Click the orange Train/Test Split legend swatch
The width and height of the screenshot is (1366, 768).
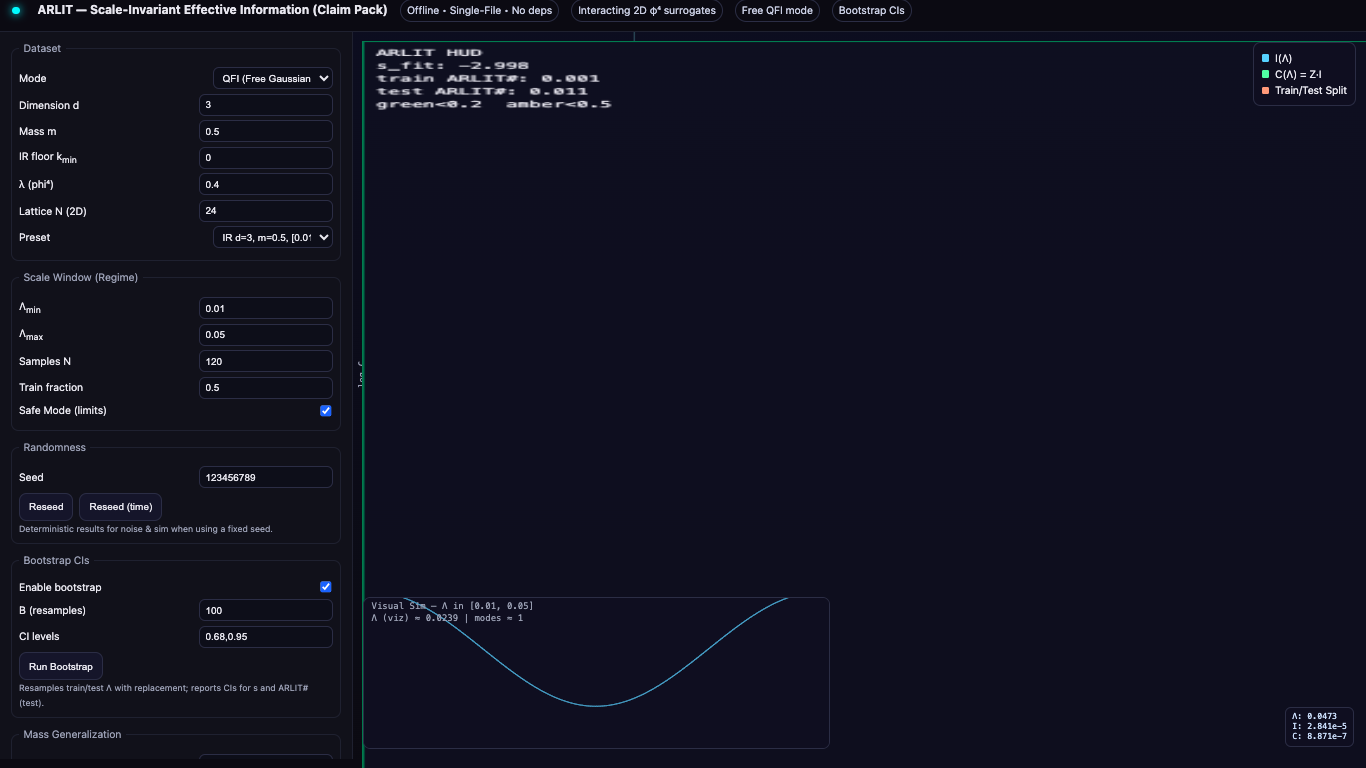tap(1265, 90)
